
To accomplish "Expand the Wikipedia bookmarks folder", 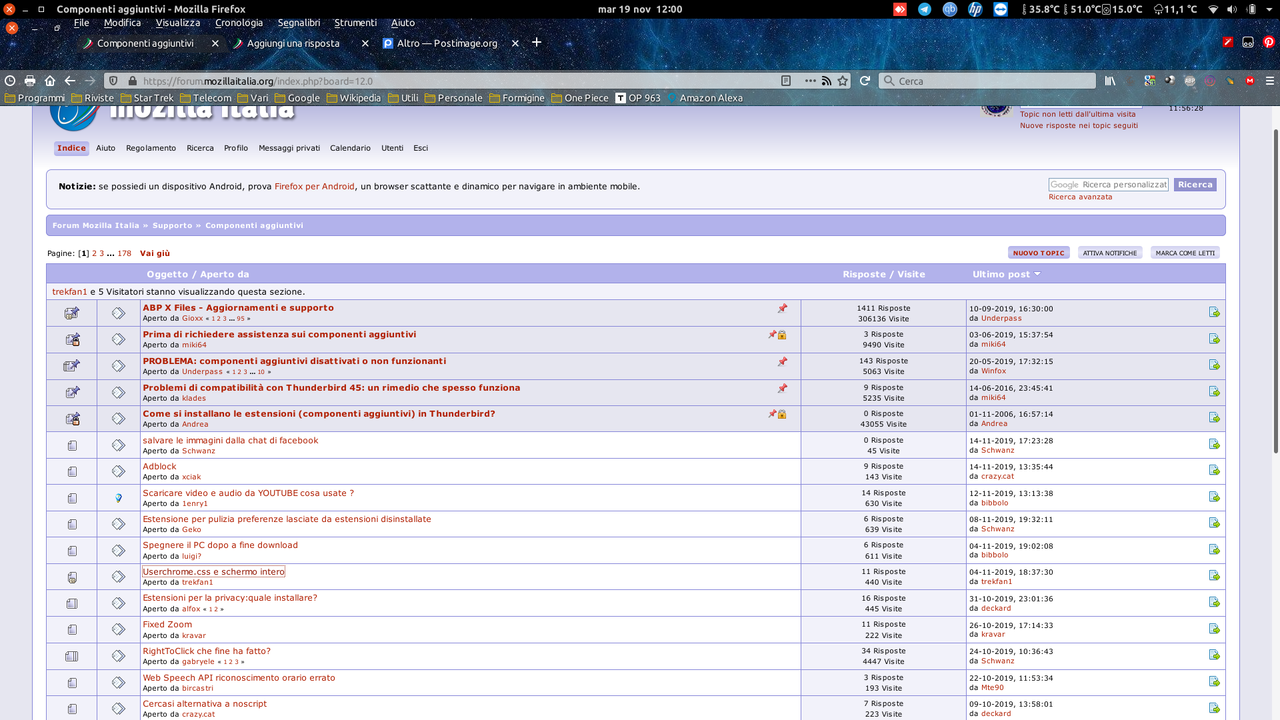I will 354,98.
